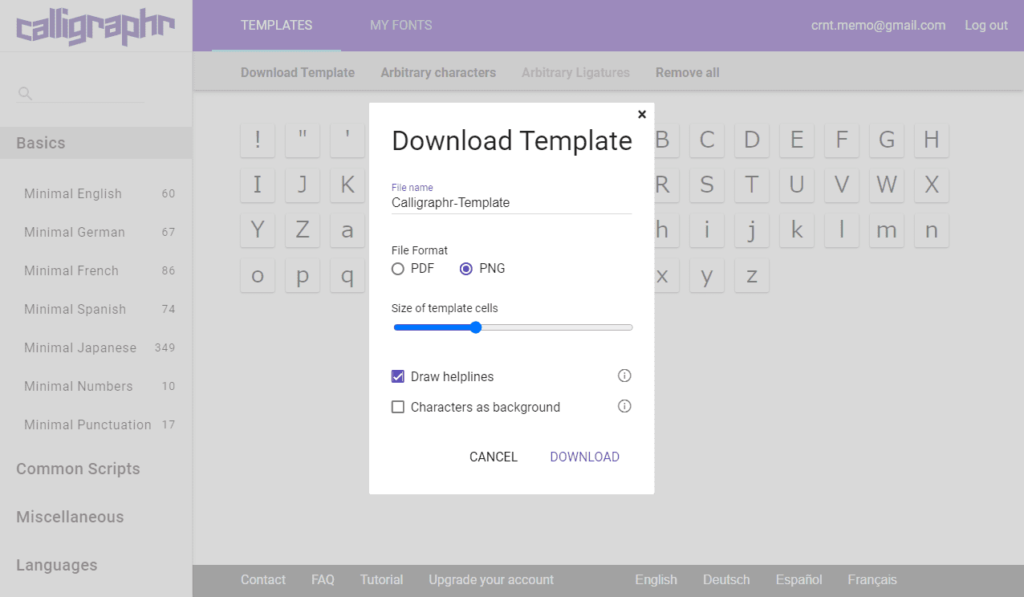Click the lowercase o character tile
The height and width of the screenshot is (597, 1024).
coord(257,276)
